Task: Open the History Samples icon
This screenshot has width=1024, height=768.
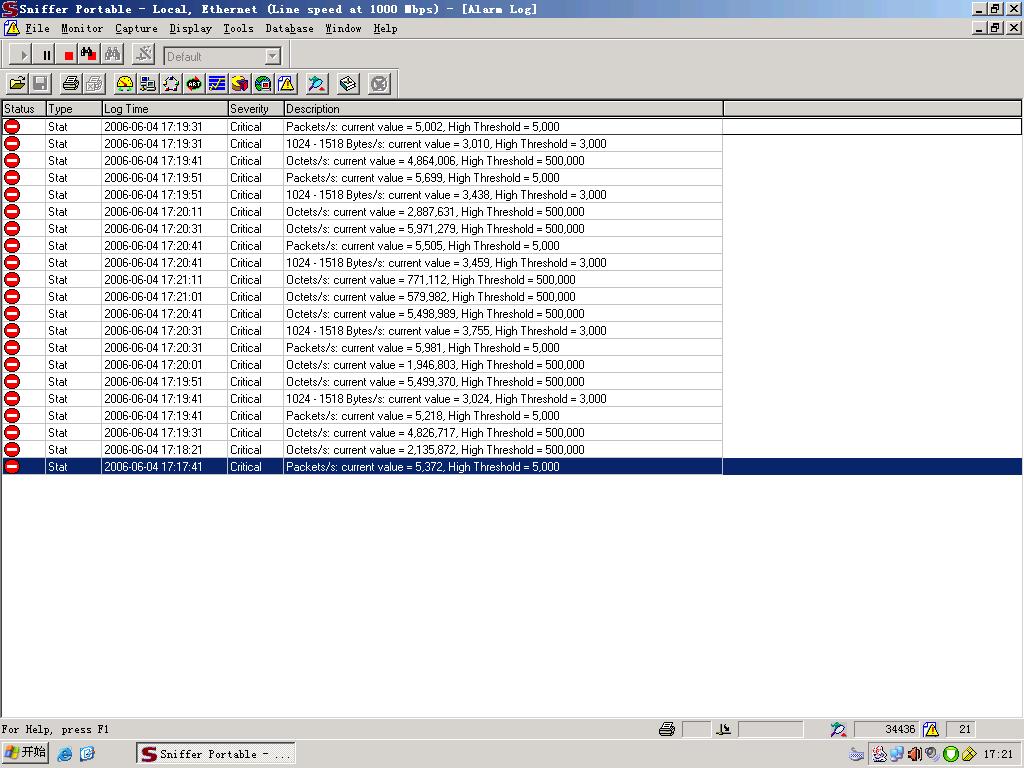Action: pos(217,84)
